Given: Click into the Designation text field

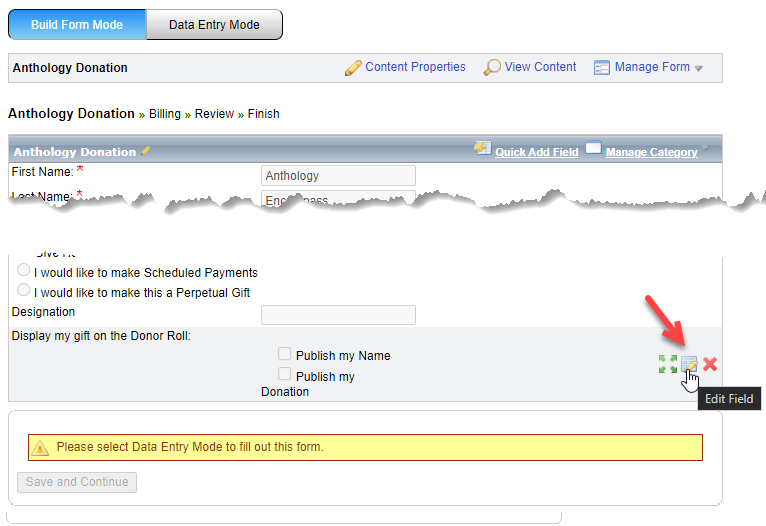Looking at the screenshot, I should [338, 315].
